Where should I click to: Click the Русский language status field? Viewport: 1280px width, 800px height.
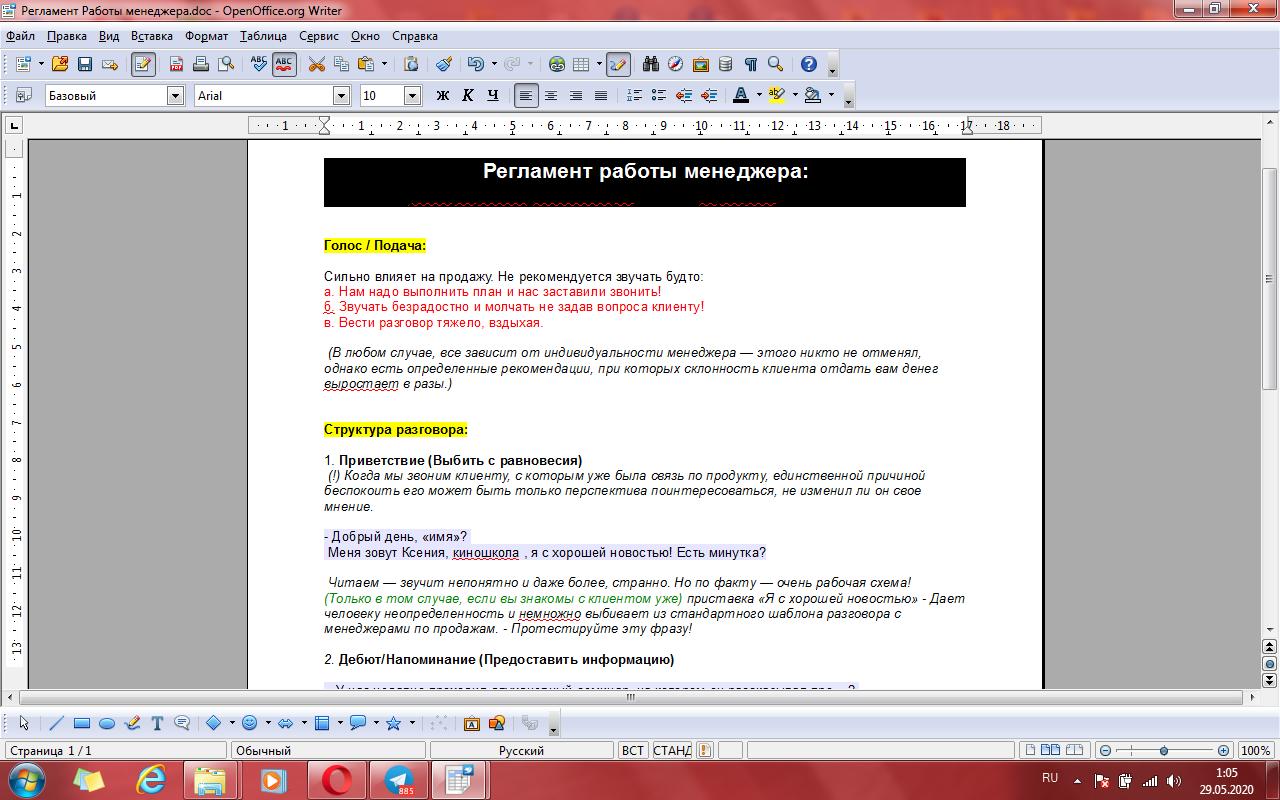pyautogui.click(x=521, y=750)
